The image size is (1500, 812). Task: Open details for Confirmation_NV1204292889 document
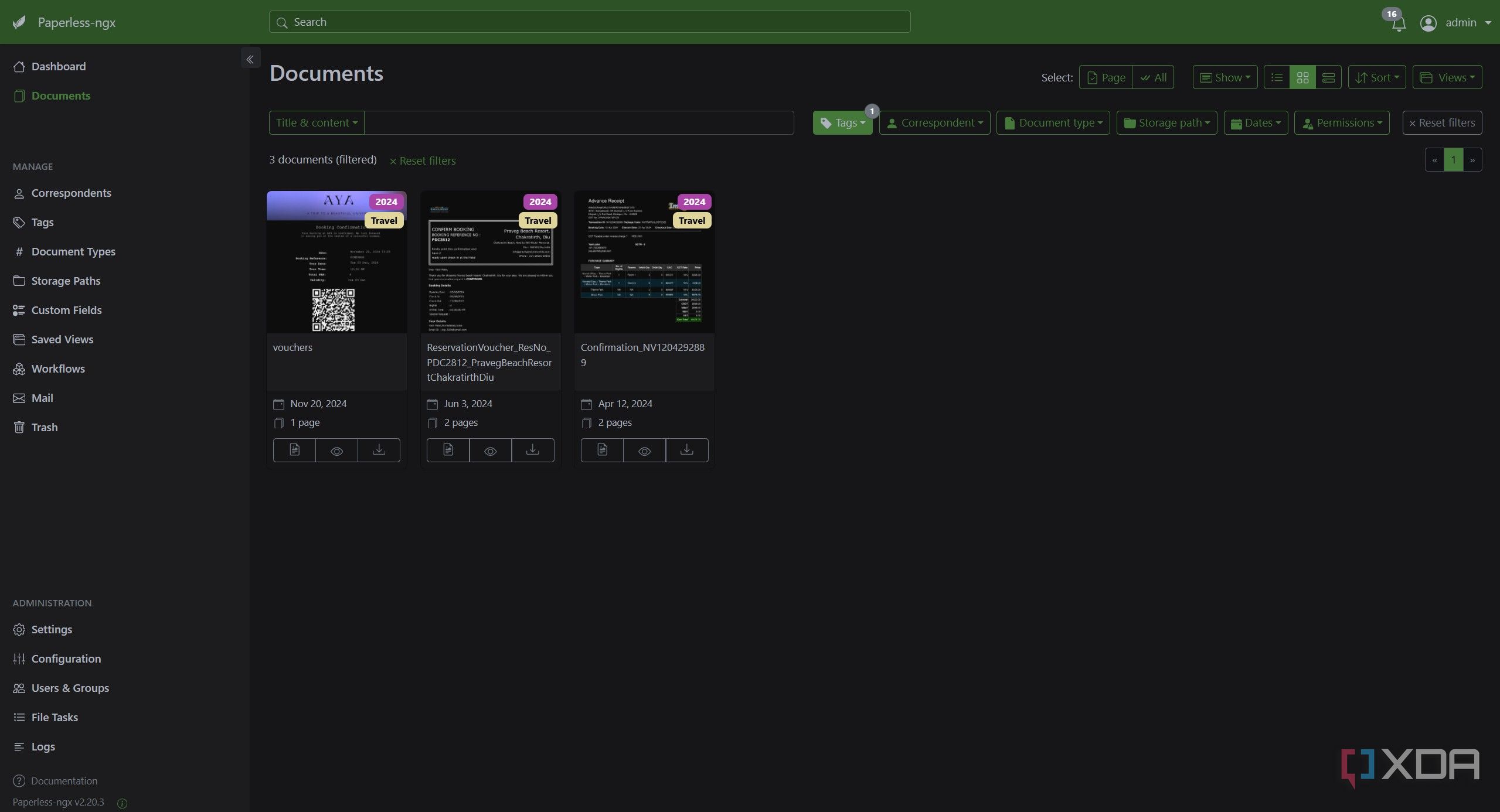click(602, 450)
